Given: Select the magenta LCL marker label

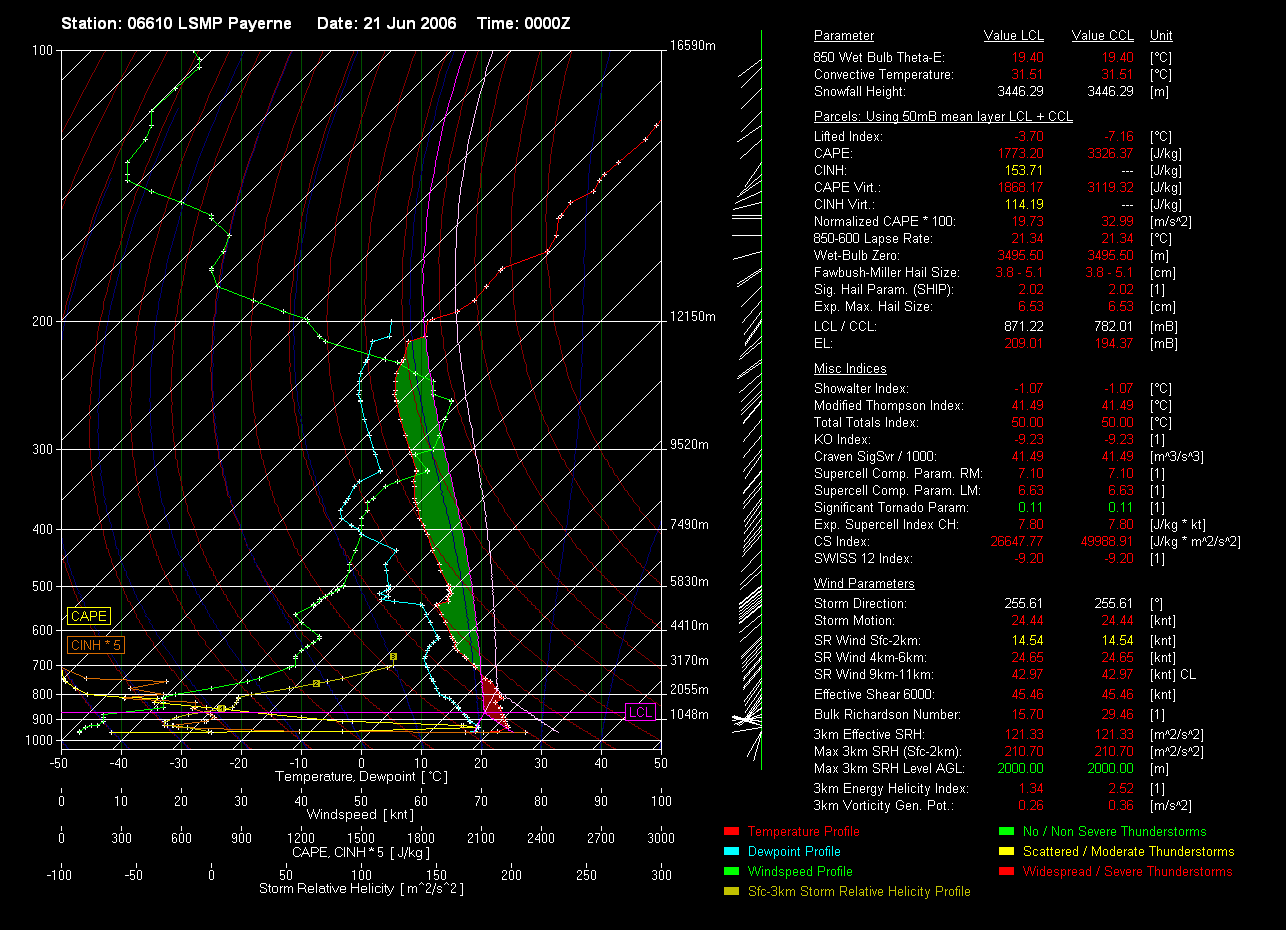Looking at the screenshot, I should click(x=639, y=712).
